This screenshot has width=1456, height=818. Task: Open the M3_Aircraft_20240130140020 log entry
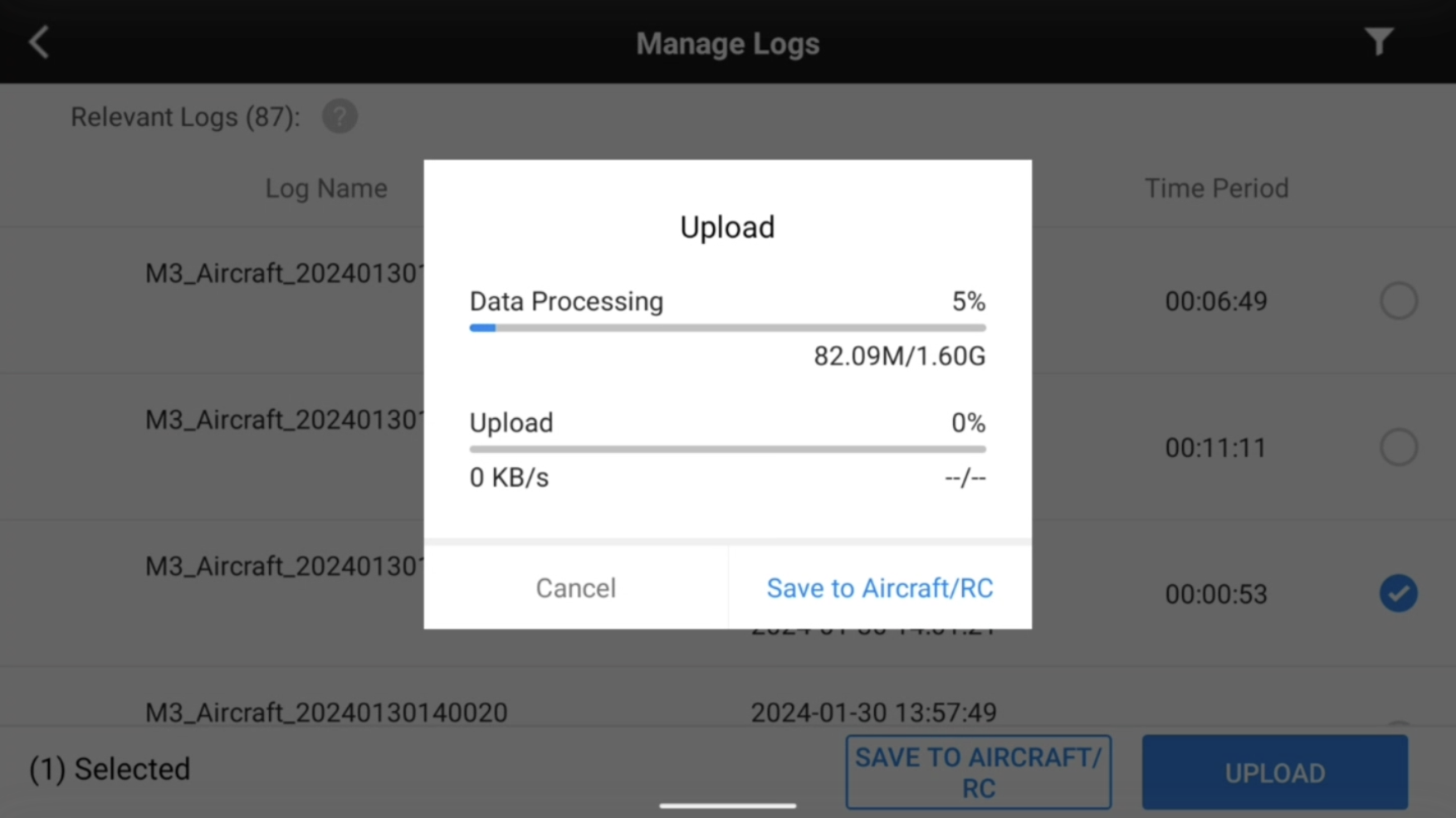tap(326, 712)
